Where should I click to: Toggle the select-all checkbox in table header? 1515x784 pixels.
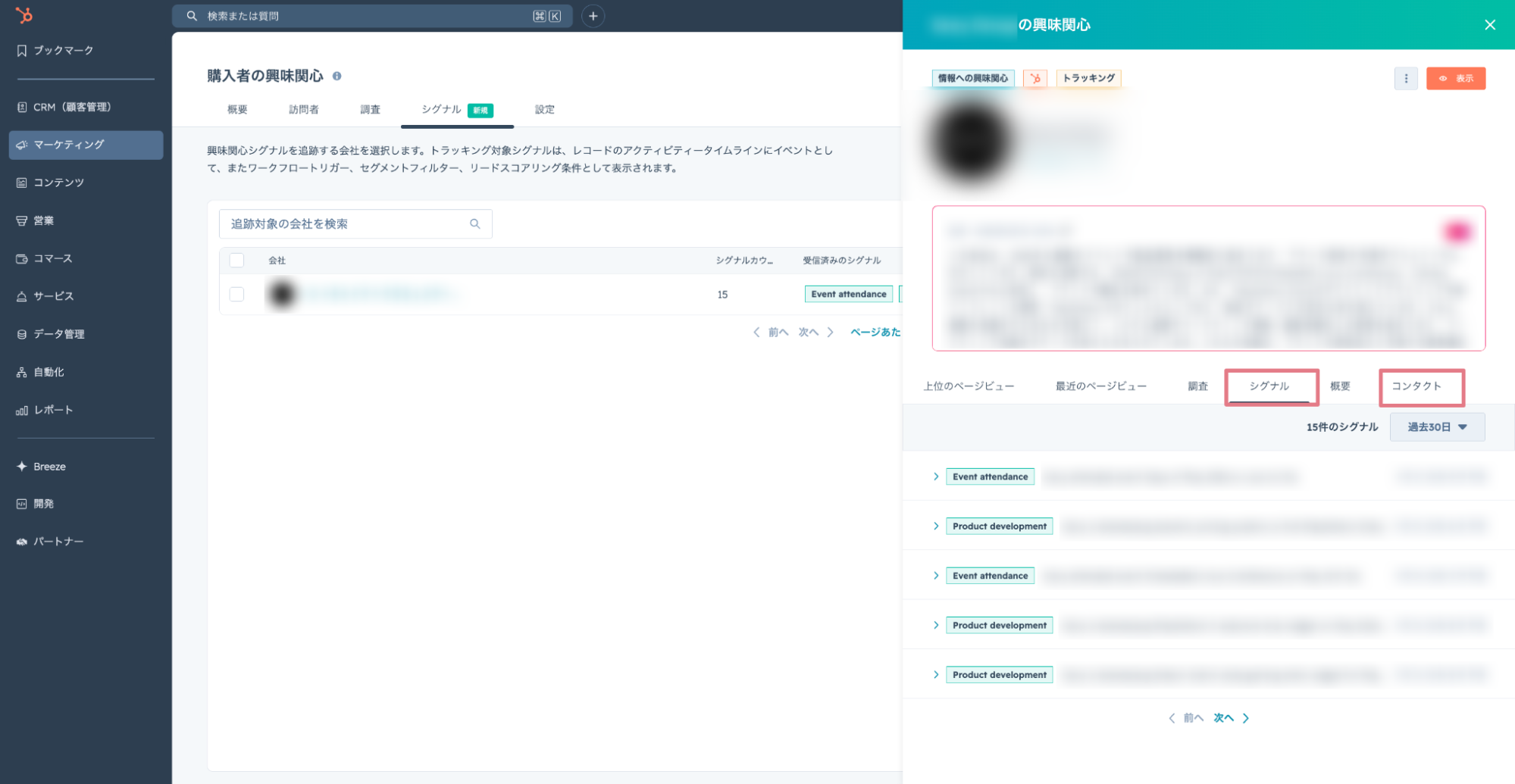237,261
